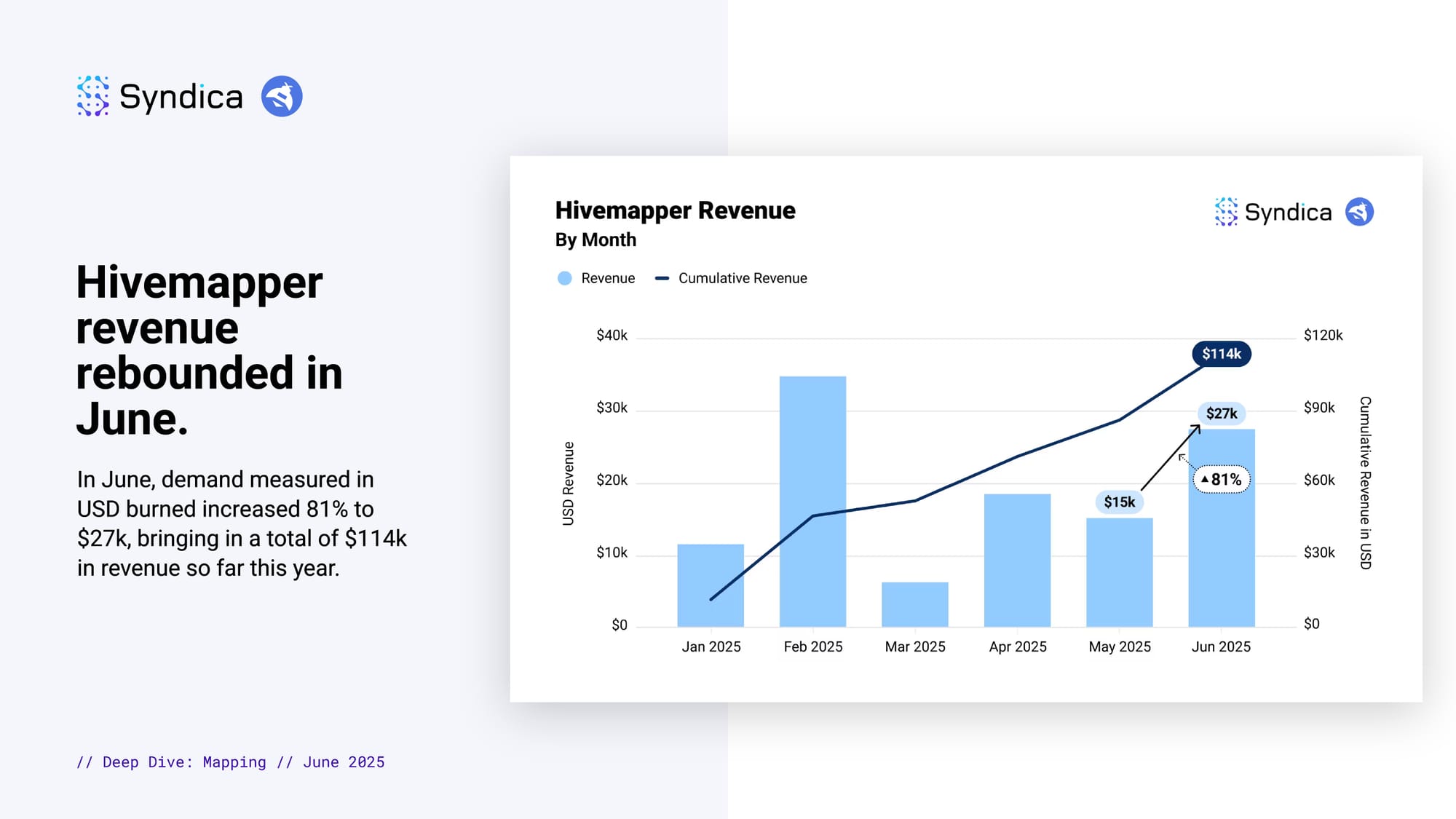
Task: Click the Jun 2025 axis label
Action: pos(1221,646)
